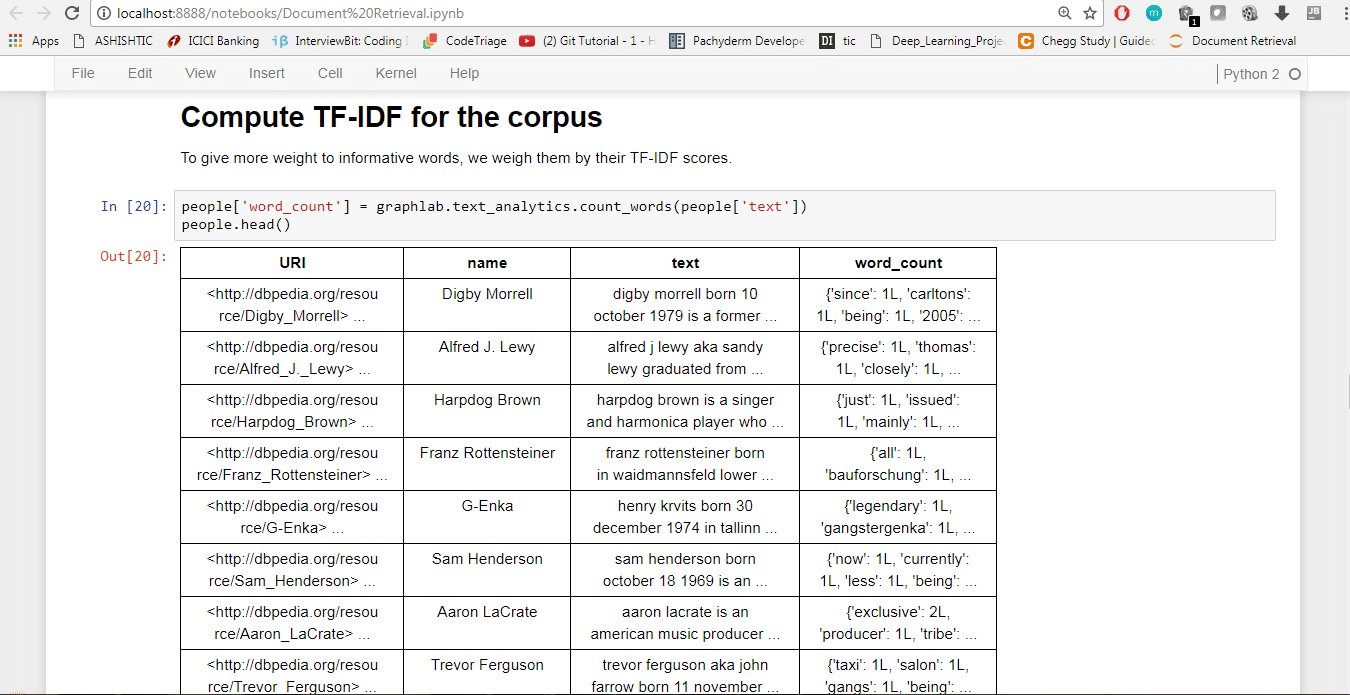
Task: Open the red stop-hand adblock extension
Action: (x=1122, y=13)
